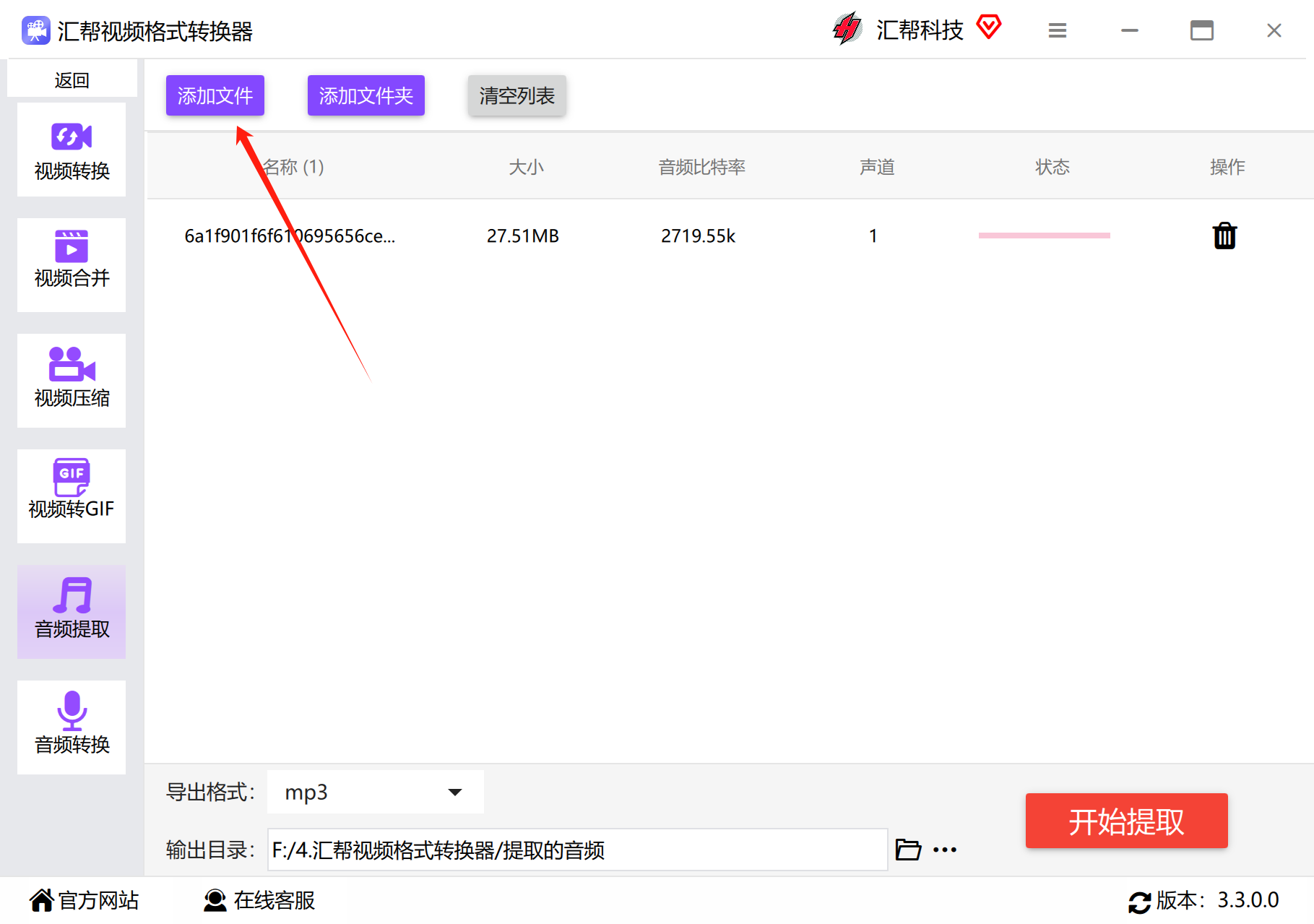Click the 声道 column header
Screen dimensions: 1314x924
[x=877, y=167]
